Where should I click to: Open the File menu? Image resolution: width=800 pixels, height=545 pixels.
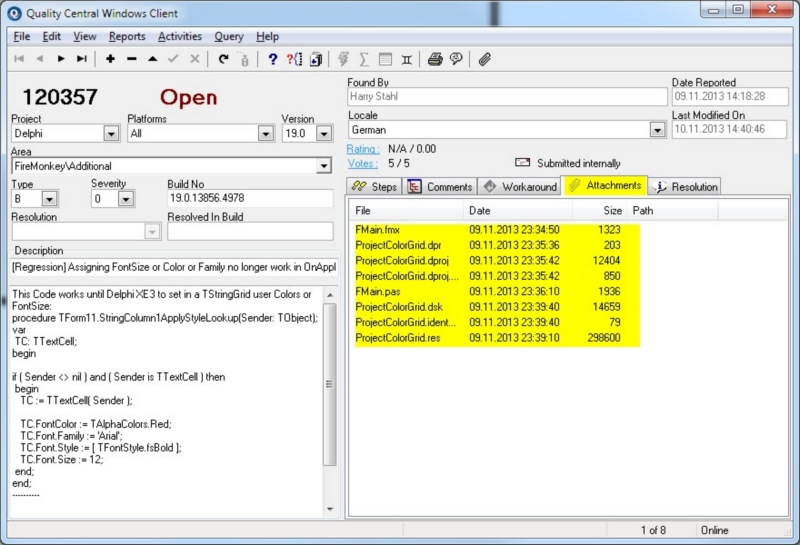tap(21, 37)
